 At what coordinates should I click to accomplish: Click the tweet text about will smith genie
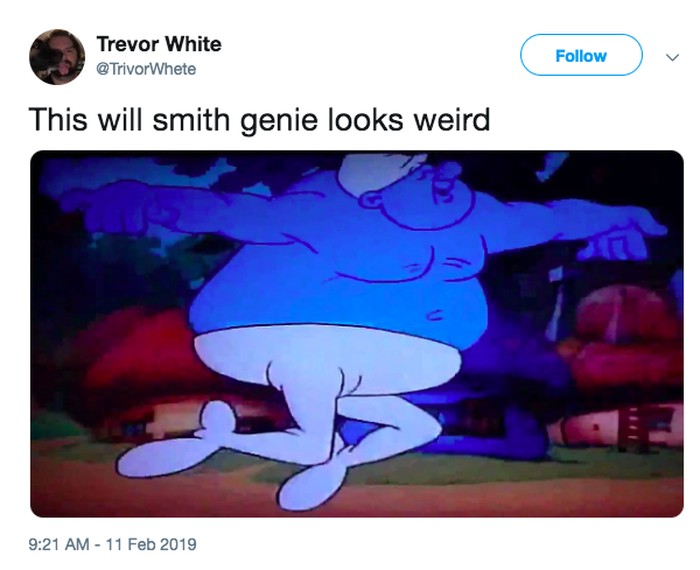coord(259,120)
